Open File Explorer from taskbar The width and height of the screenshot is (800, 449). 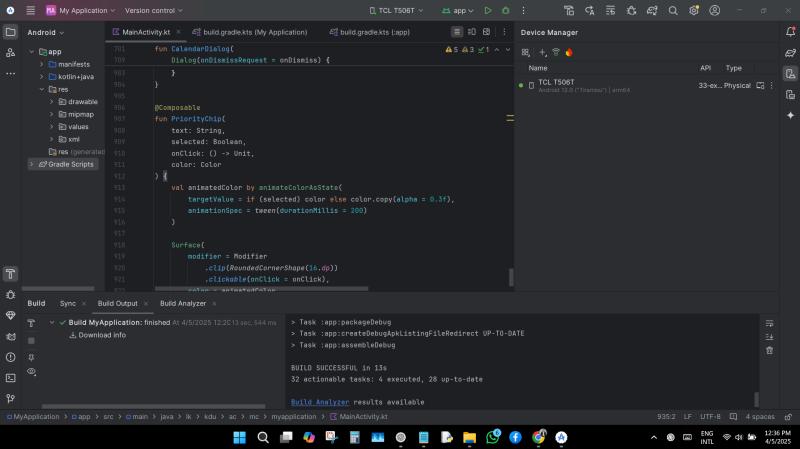(469, 437)
